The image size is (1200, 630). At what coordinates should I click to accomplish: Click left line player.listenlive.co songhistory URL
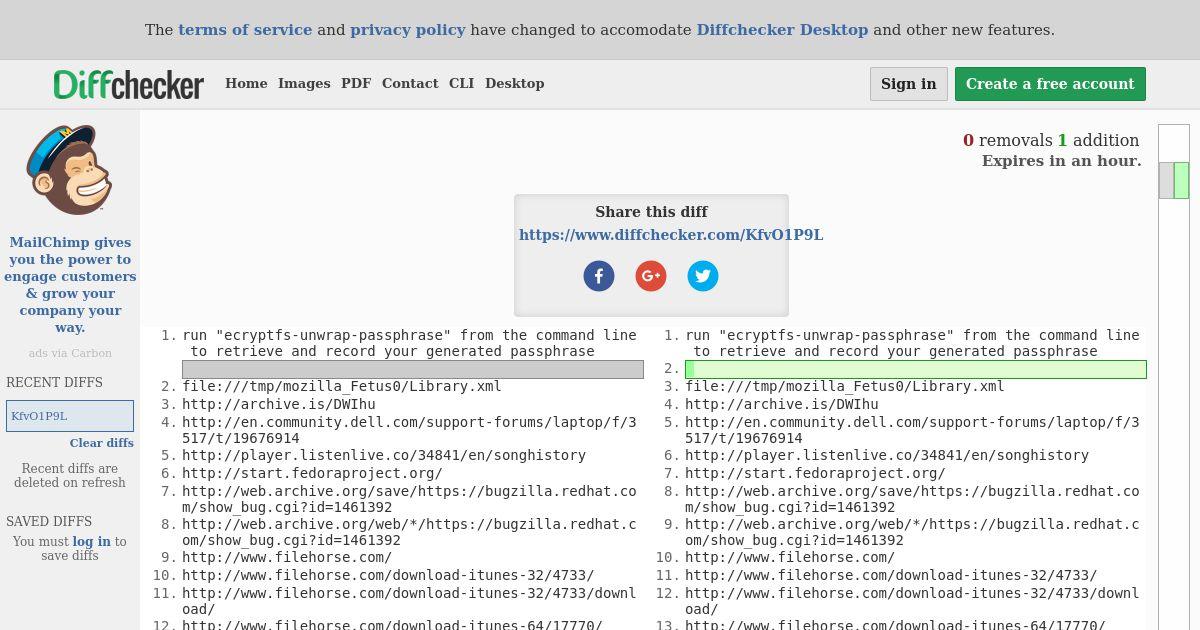point(384,456)
